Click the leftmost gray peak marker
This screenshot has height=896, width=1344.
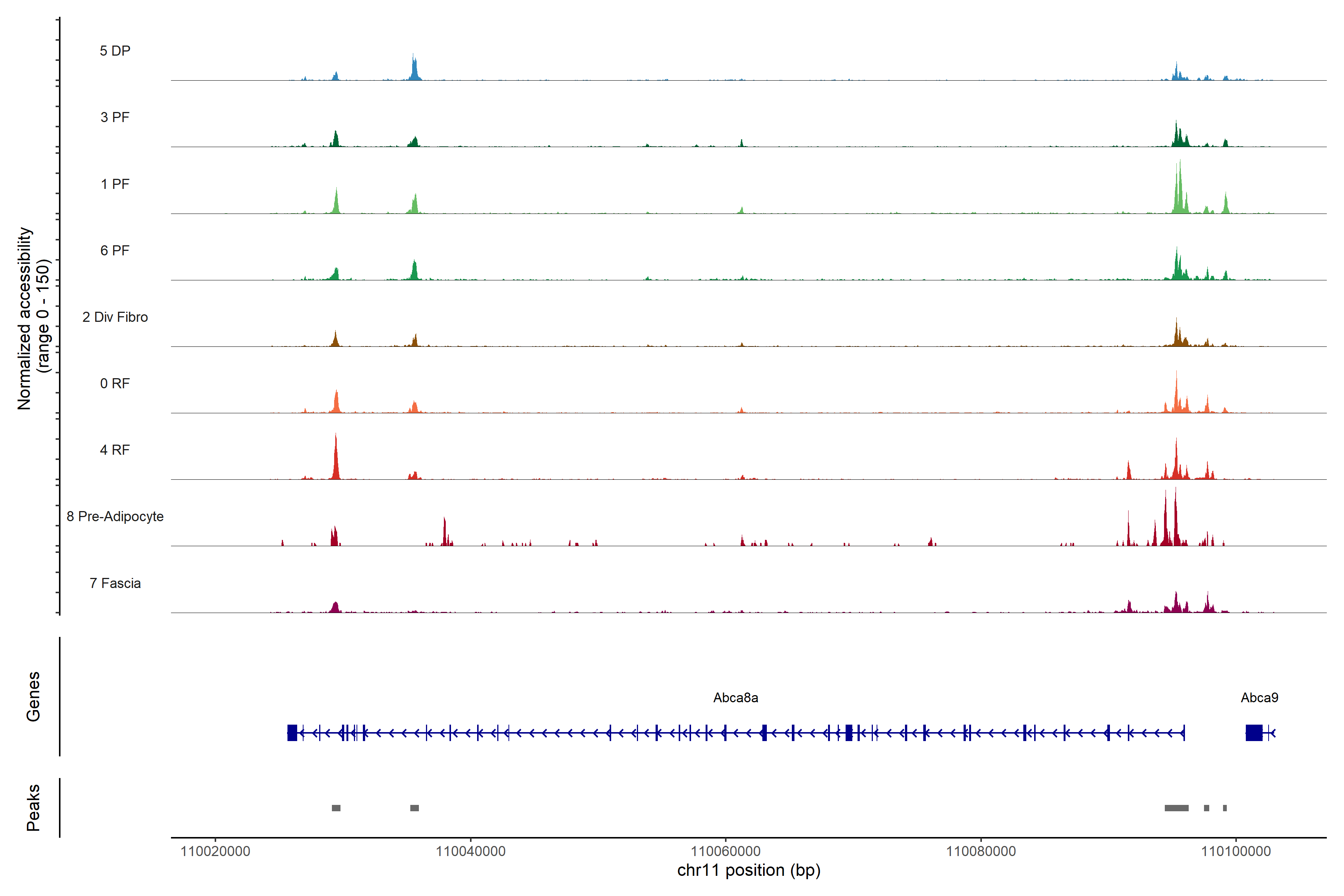click(x=336, y=808)
